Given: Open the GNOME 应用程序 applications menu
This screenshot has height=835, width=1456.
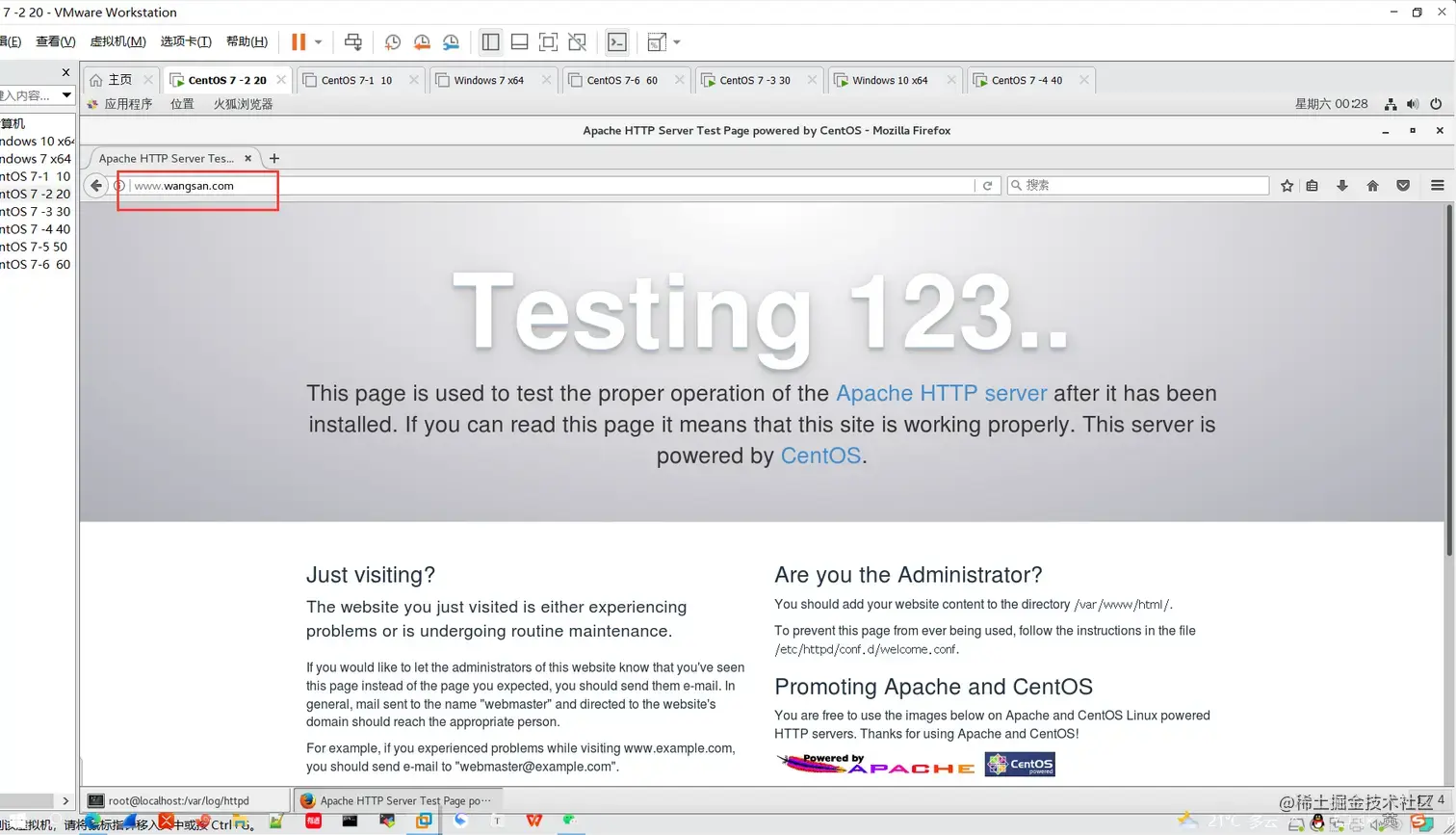Looking at the screenshot, I should click(x=120, y=104).
